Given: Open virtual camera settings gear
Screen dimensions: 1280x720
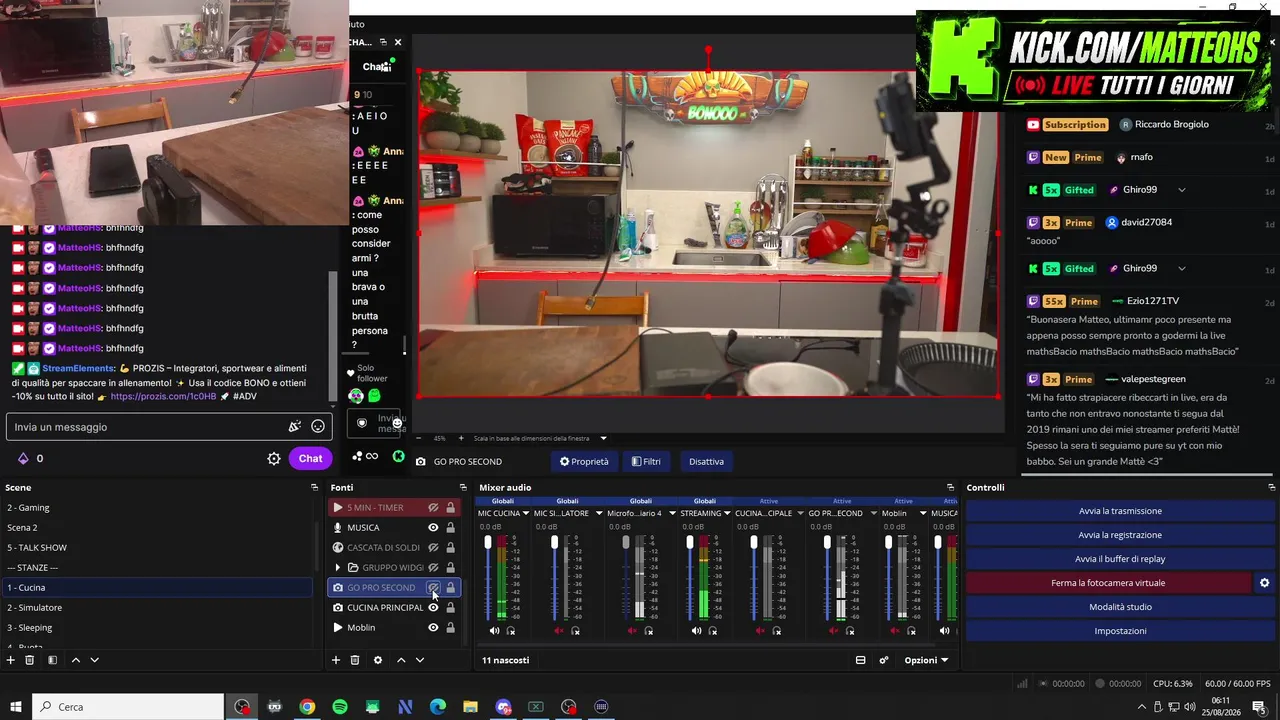Looking at the screenshot, I should [1264, 583].
